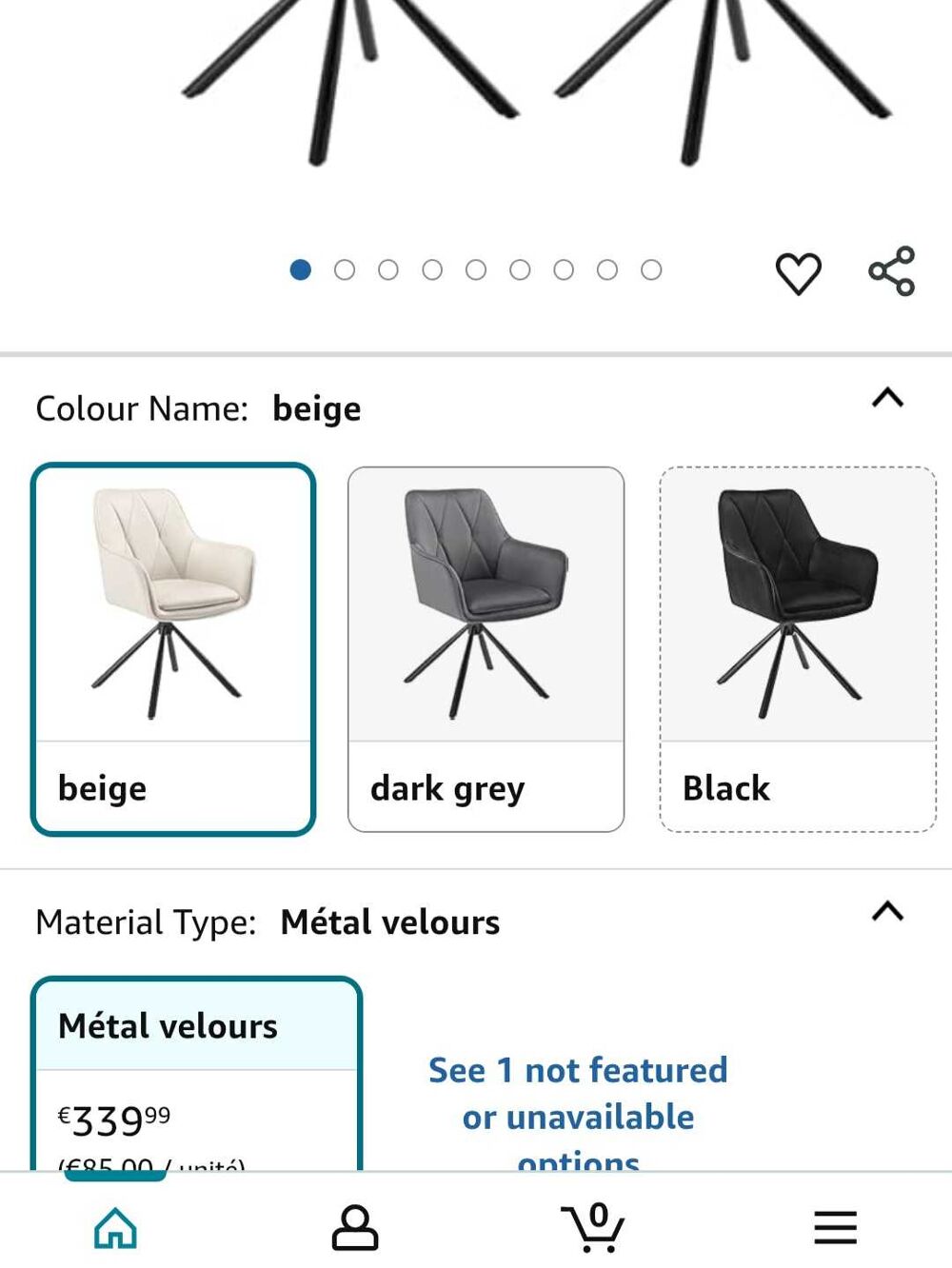Open the account profile icon
Viewport: 952px width, 1268px height.
pyautogui.click(x=355, y=1227)
